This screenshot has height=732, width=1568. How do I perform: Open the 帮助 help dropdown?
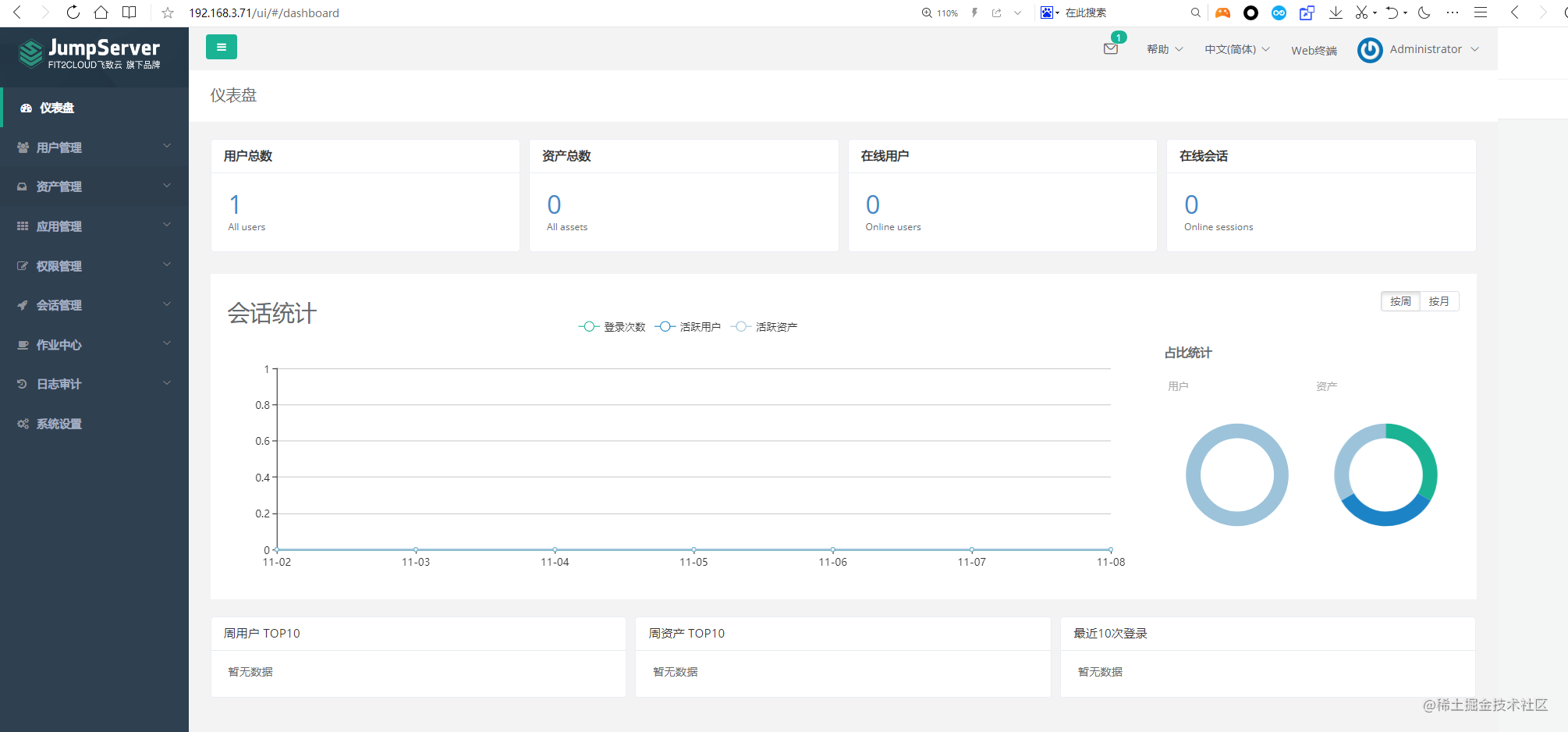[x=1165, y=49]
